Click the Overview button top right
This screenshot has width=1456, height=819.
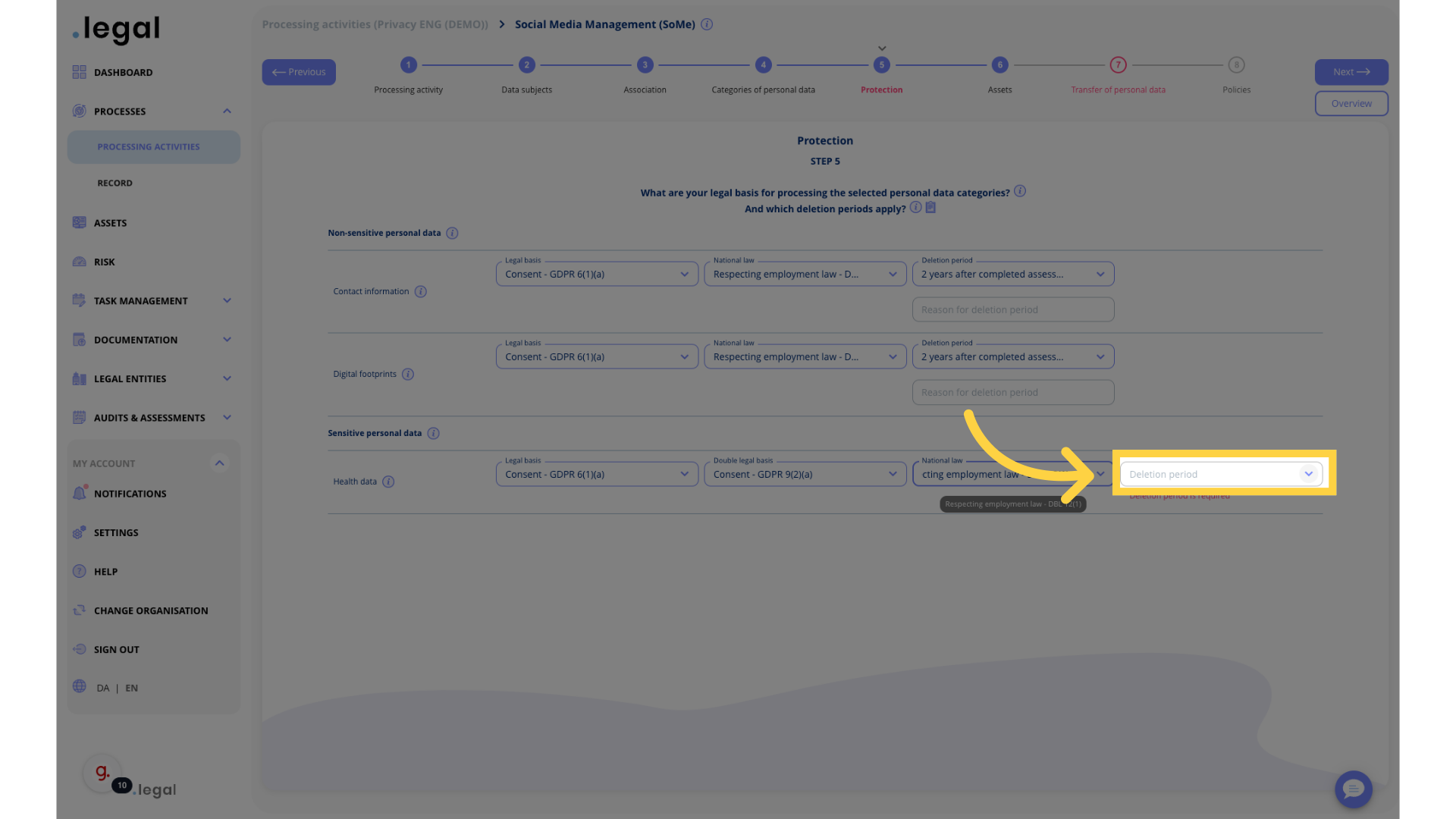1351,103
